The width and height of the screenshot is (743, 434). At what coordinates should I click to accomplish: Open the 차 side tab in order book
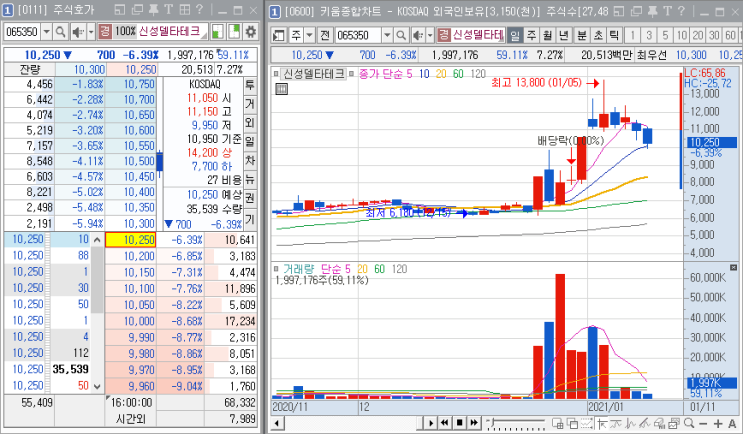250,161
